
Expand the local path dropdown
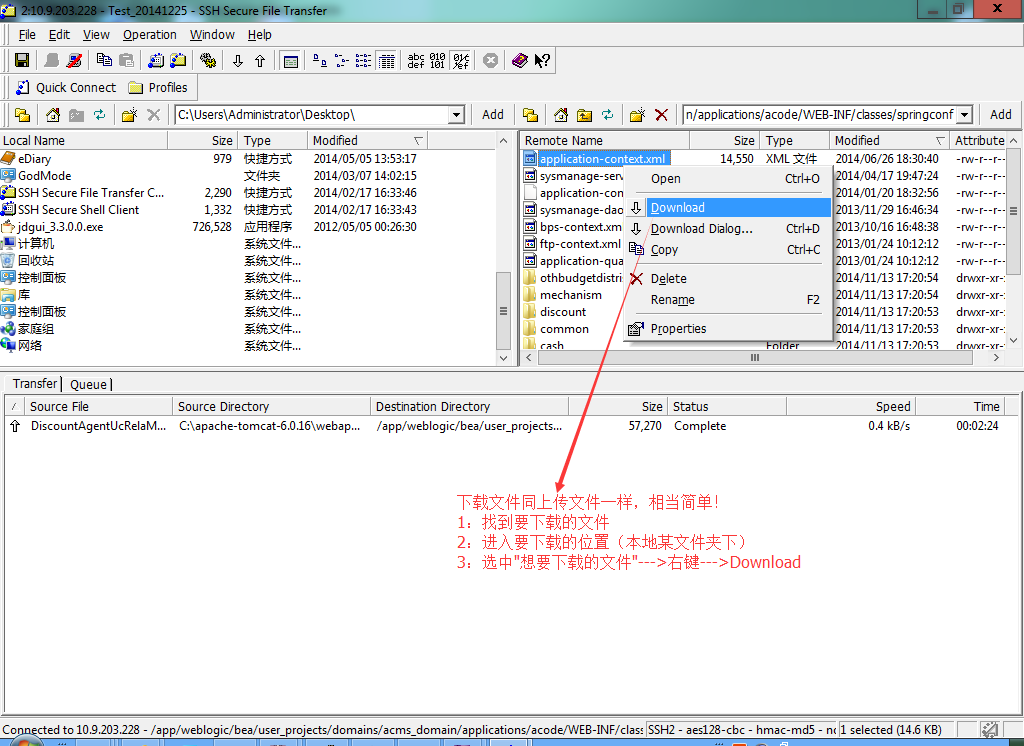456,115
